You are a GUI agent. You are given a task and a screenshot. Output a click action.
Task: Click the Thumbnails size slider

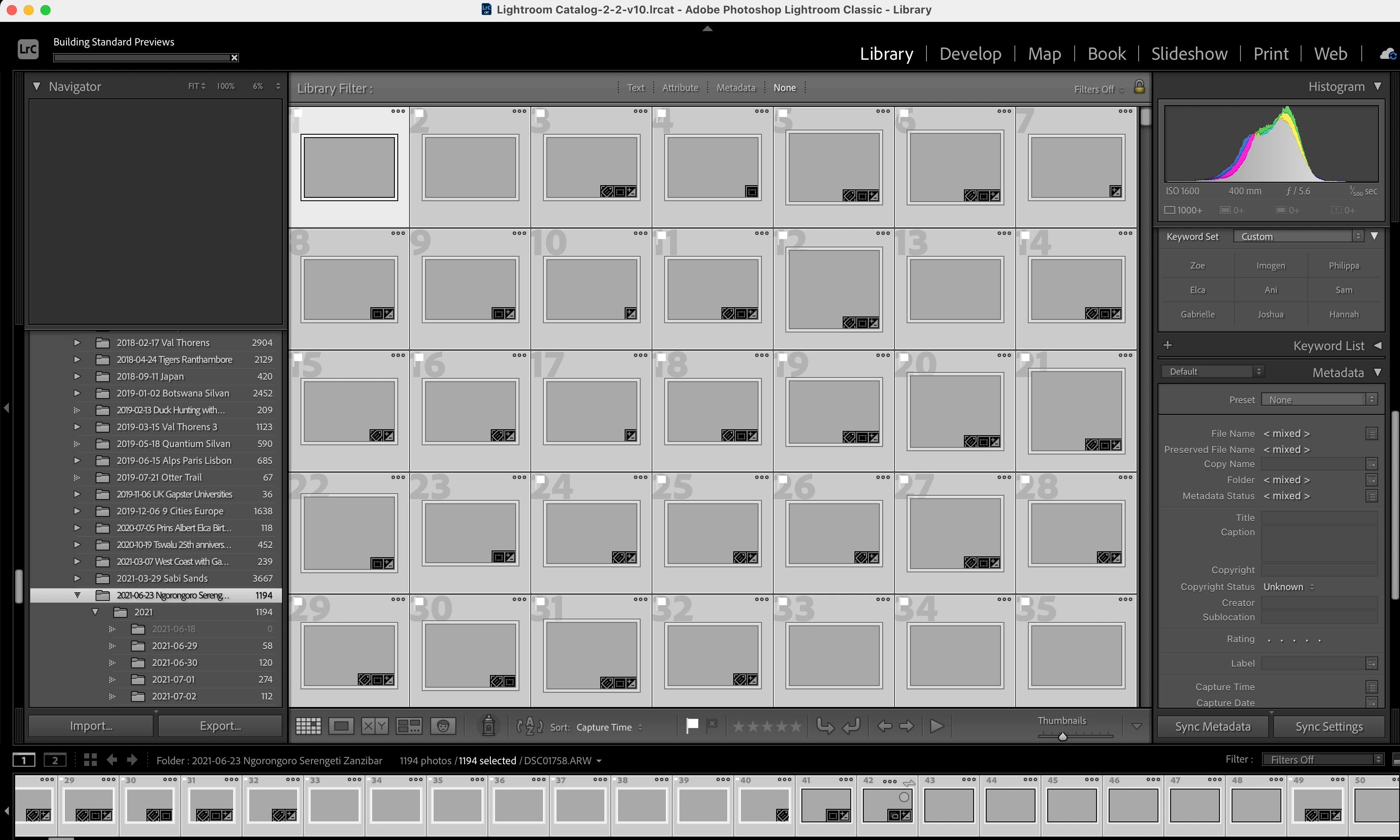click(x=1062, y=736)
